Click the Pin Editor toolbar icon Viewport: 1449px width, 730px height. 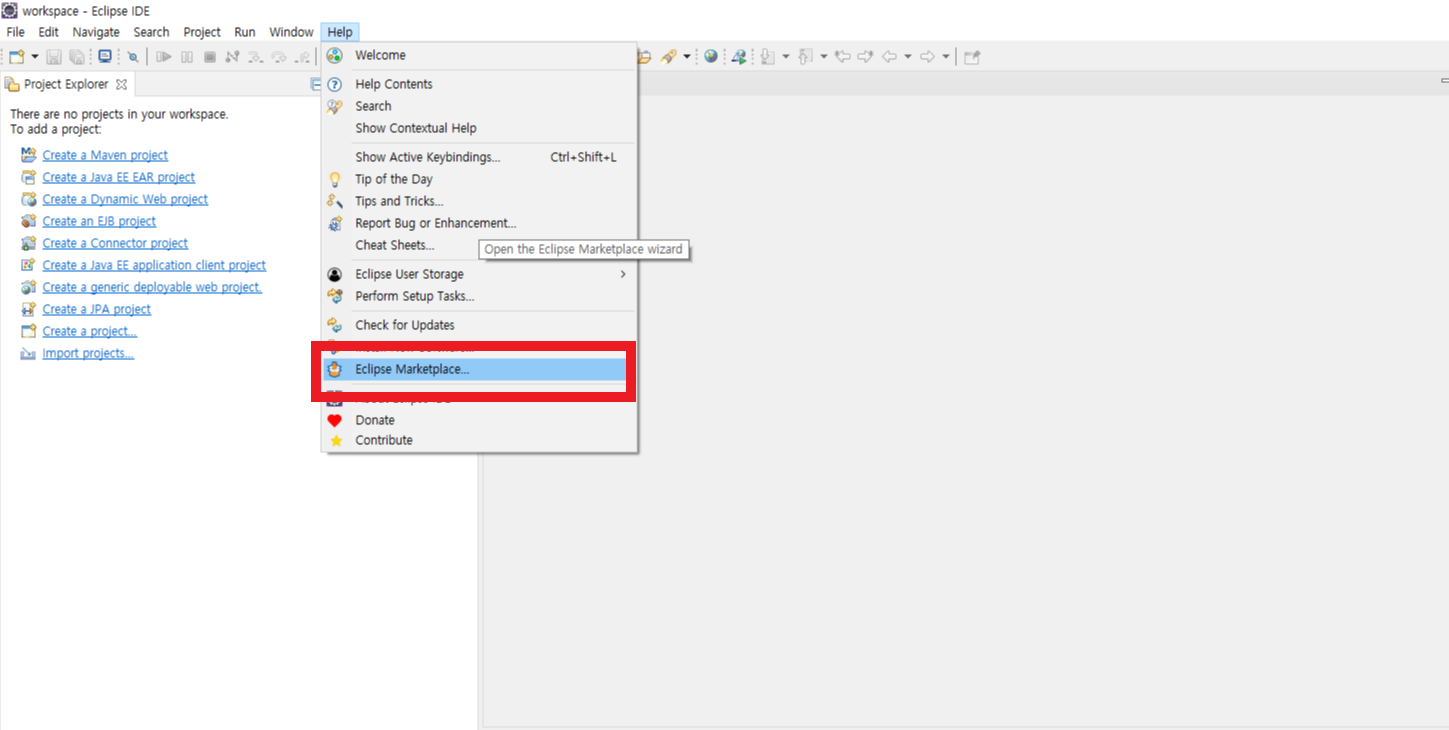[972, 57]
